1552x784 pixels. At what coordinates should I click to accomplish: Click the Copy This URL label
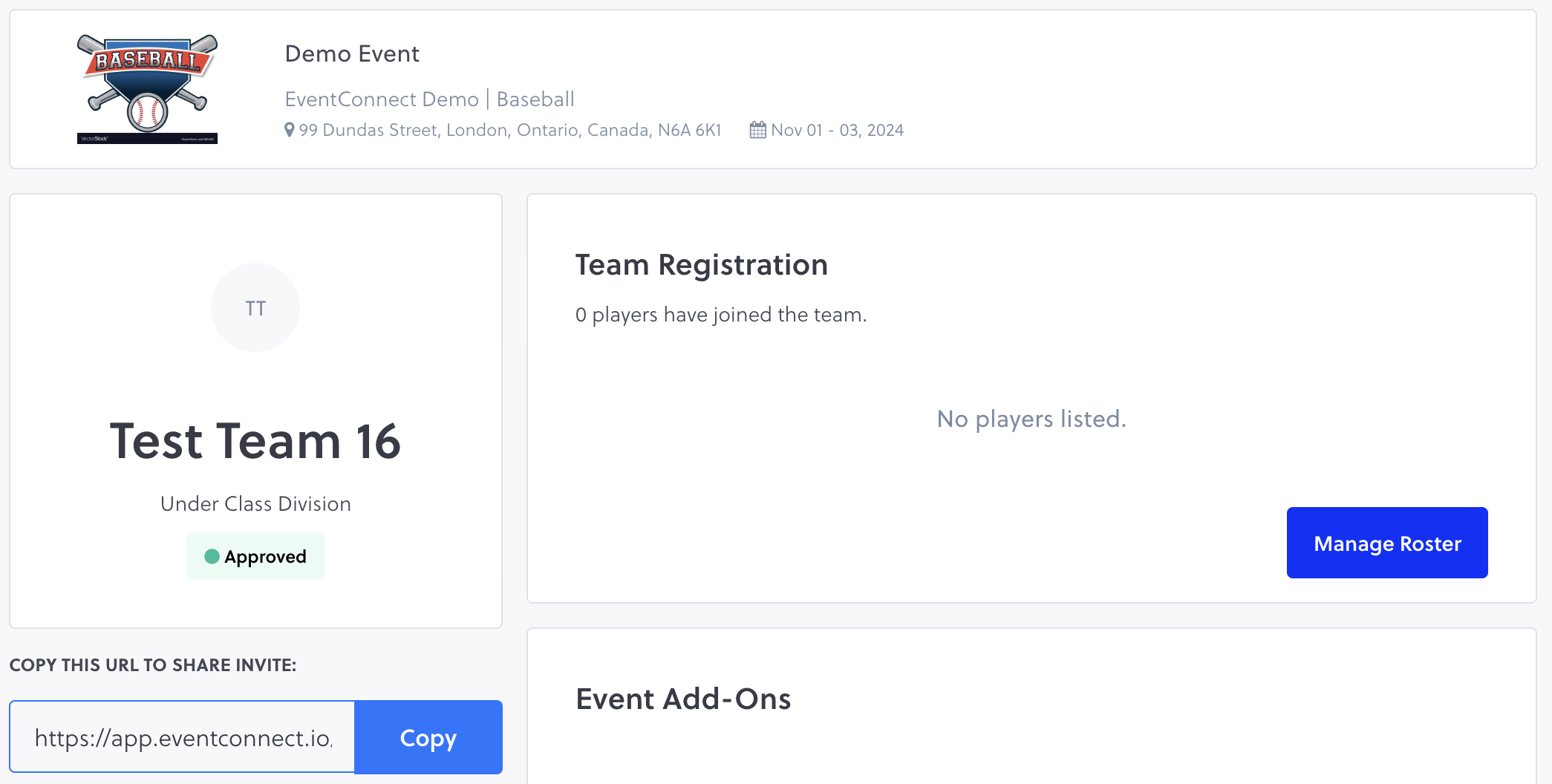153,665
